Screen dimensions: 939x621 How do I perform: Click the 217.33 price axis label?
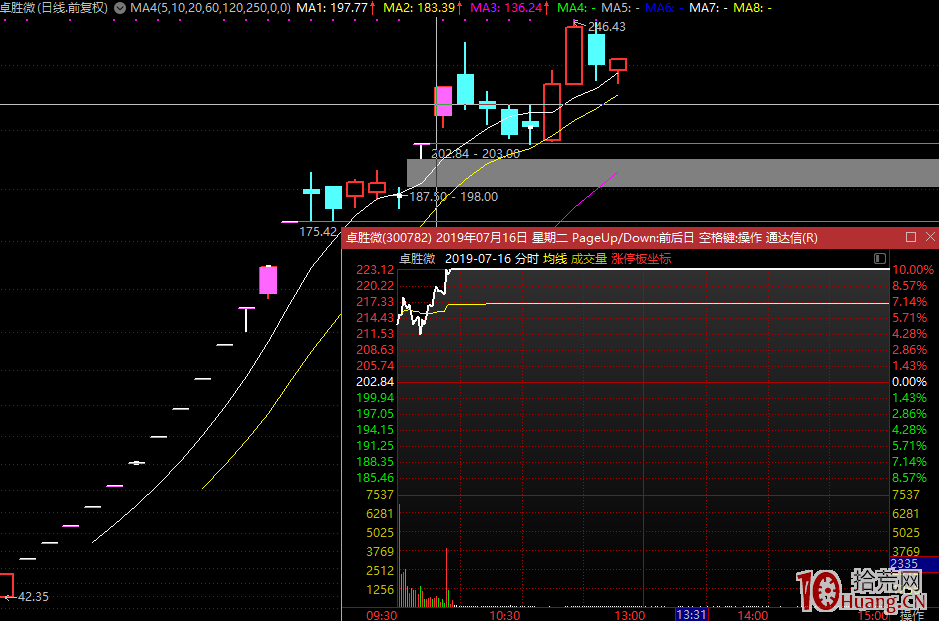[375, 302]
